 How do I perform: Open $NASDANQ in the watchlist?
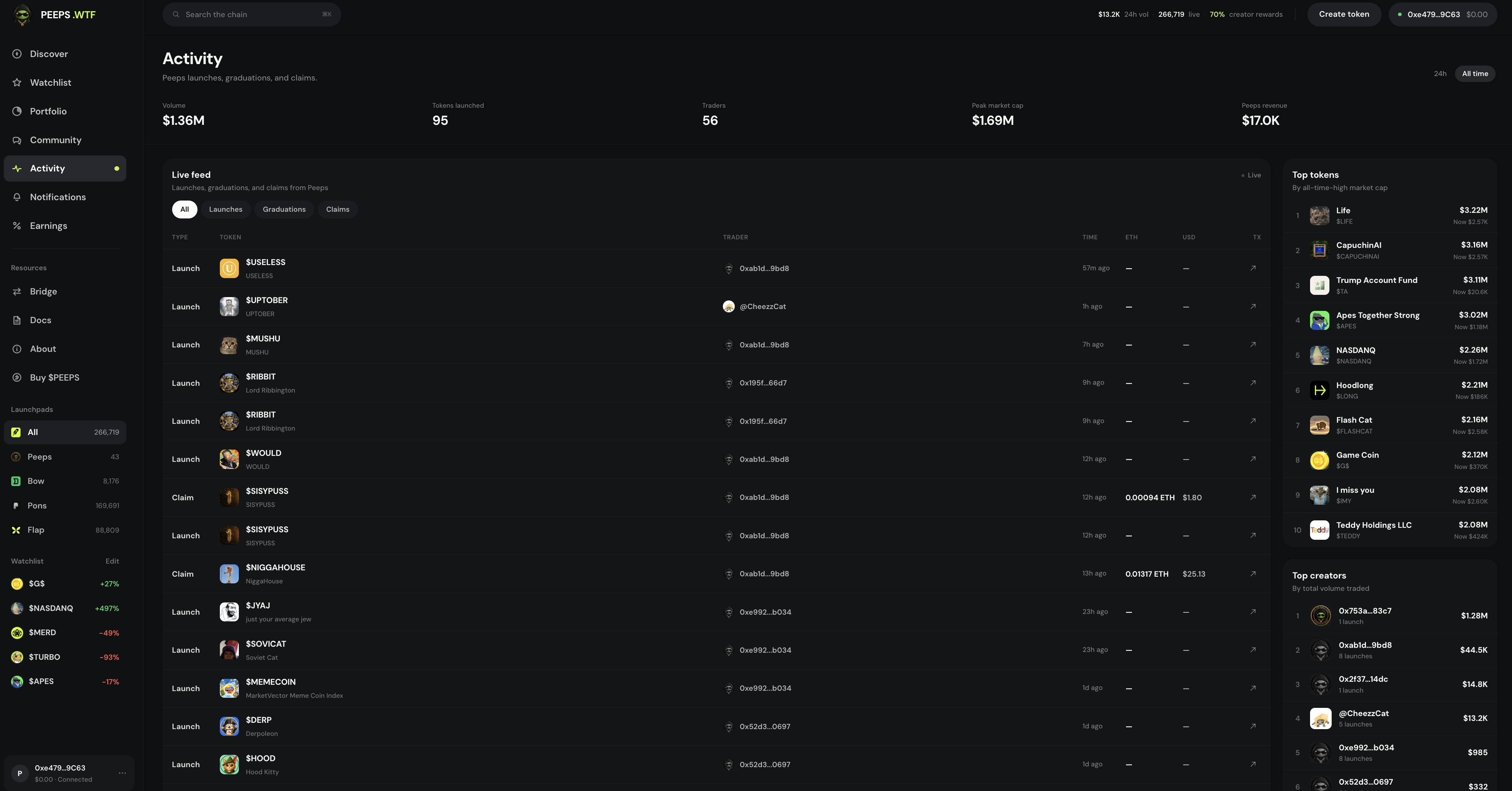(x=65, y=608)
